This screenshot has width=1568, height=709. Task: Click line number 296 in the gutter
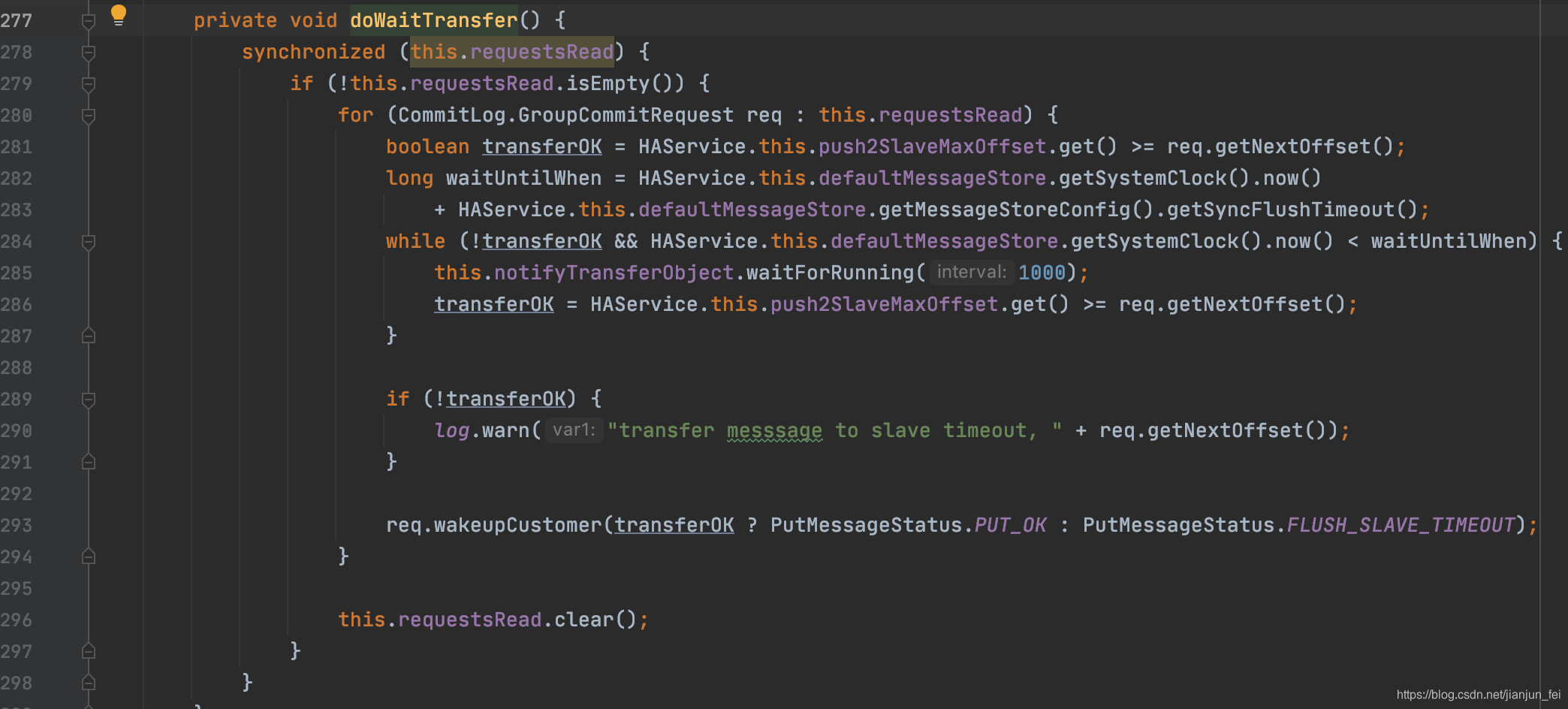click(17, 620)
